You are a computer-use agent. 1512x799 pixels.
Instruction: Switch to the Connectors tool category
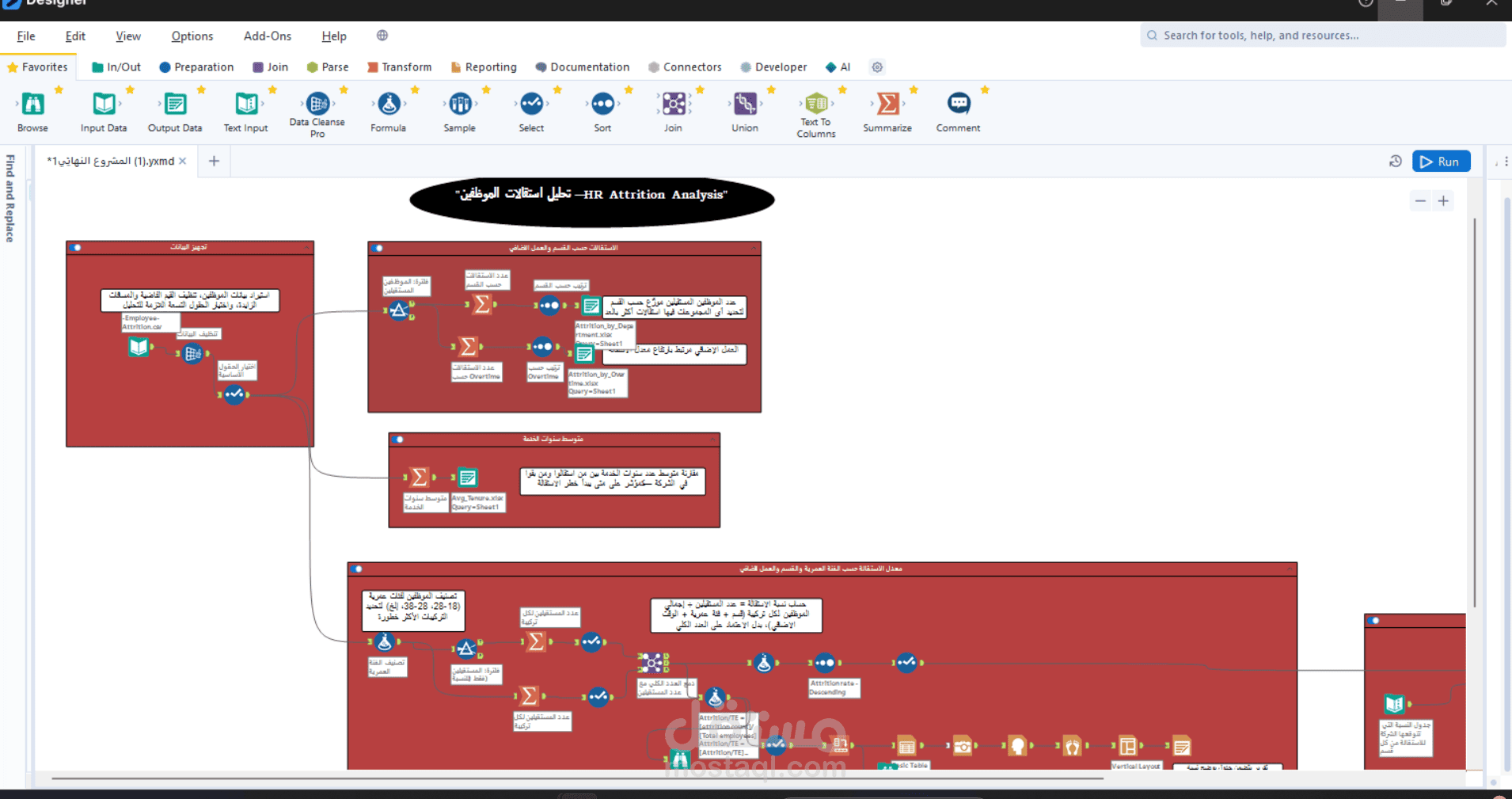[x=685, y=67]
